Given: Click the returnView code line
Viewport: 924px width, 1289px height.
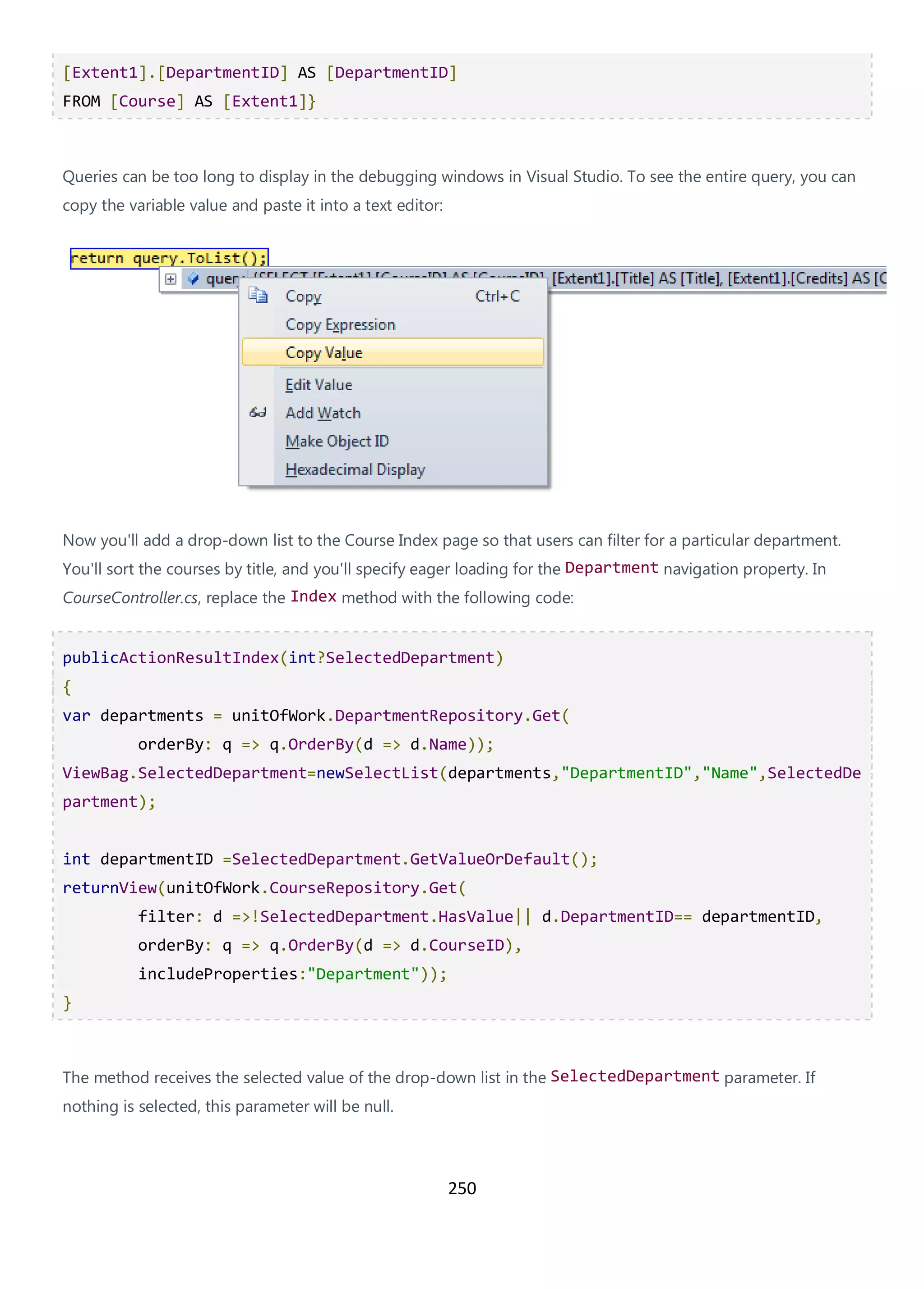Looking at the screenshot, I should [264, 888].
